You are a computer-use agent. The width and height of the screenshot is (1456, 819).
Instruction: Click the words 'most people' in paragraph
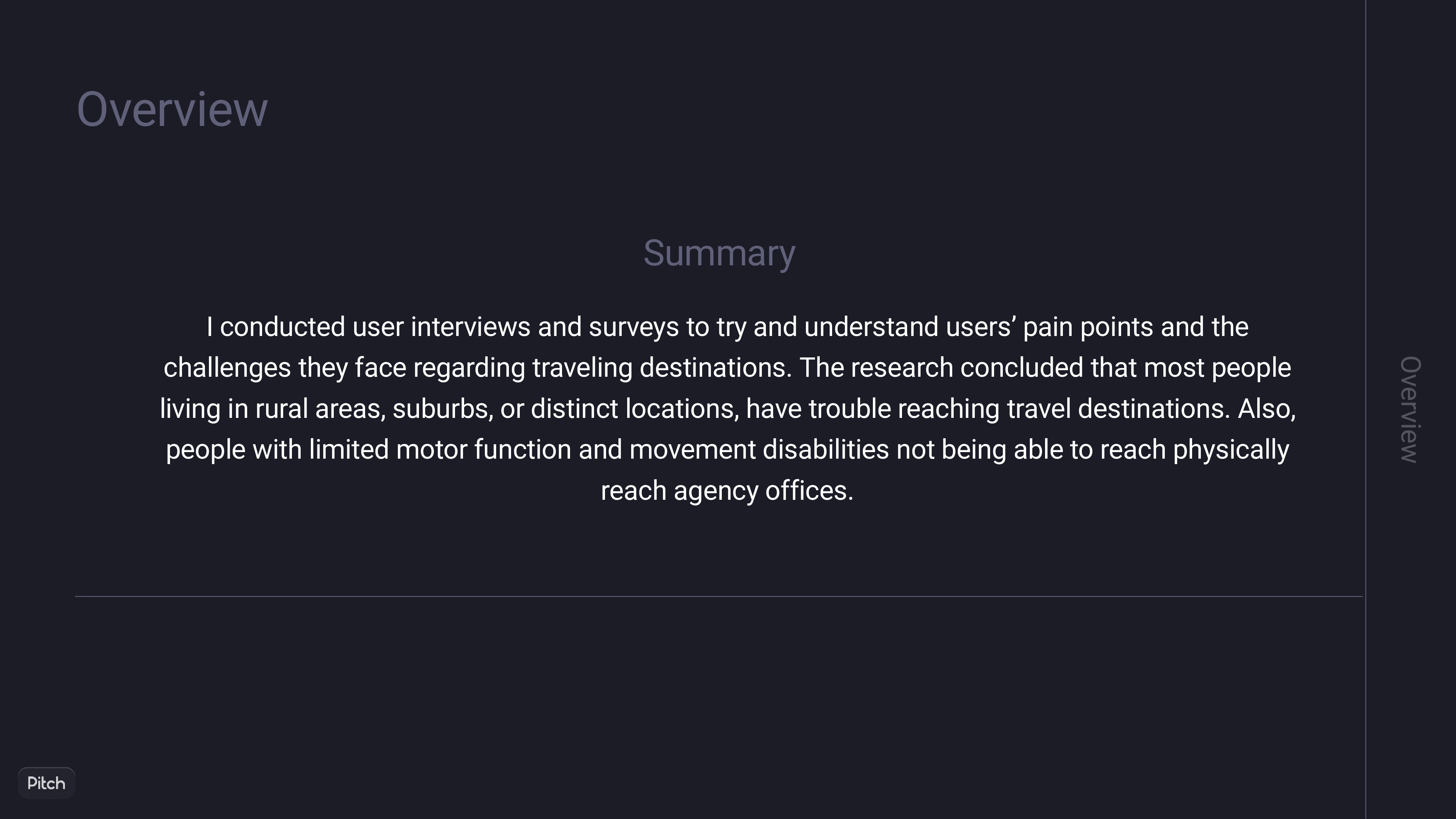pyautogui.click(x=1218, y=368)
